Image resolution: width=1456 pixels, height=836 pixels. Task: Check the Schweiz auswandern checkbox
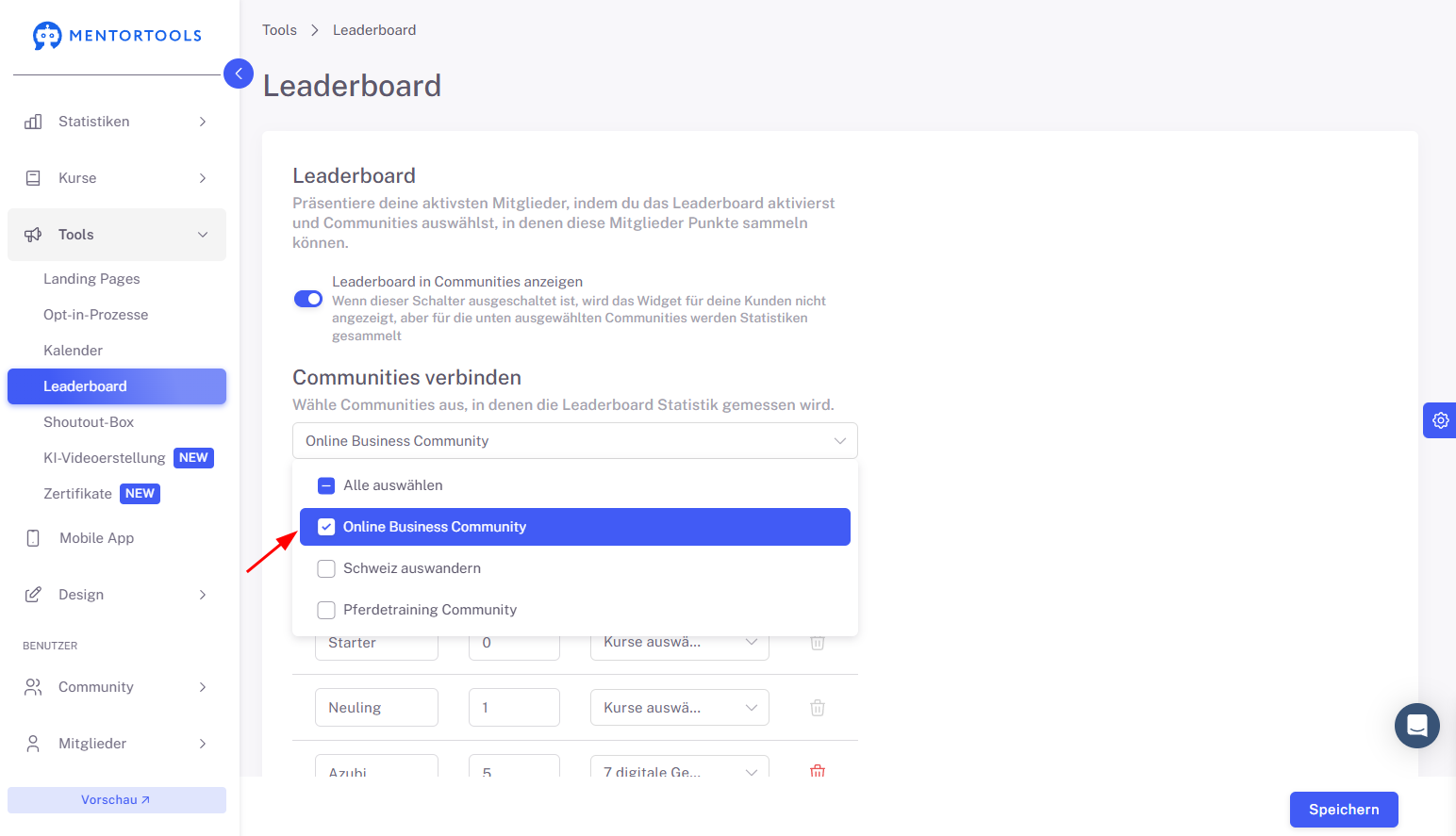click(326, 568)
